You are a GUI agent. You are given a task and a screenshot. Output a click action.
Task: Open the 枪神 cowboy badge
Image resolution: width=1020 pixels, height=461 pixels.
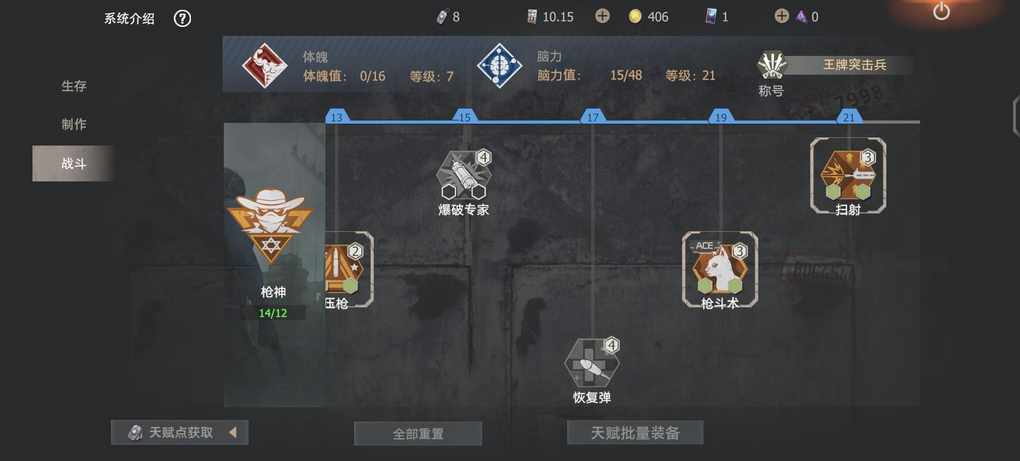pyautogui.click(x=271, y=227)
